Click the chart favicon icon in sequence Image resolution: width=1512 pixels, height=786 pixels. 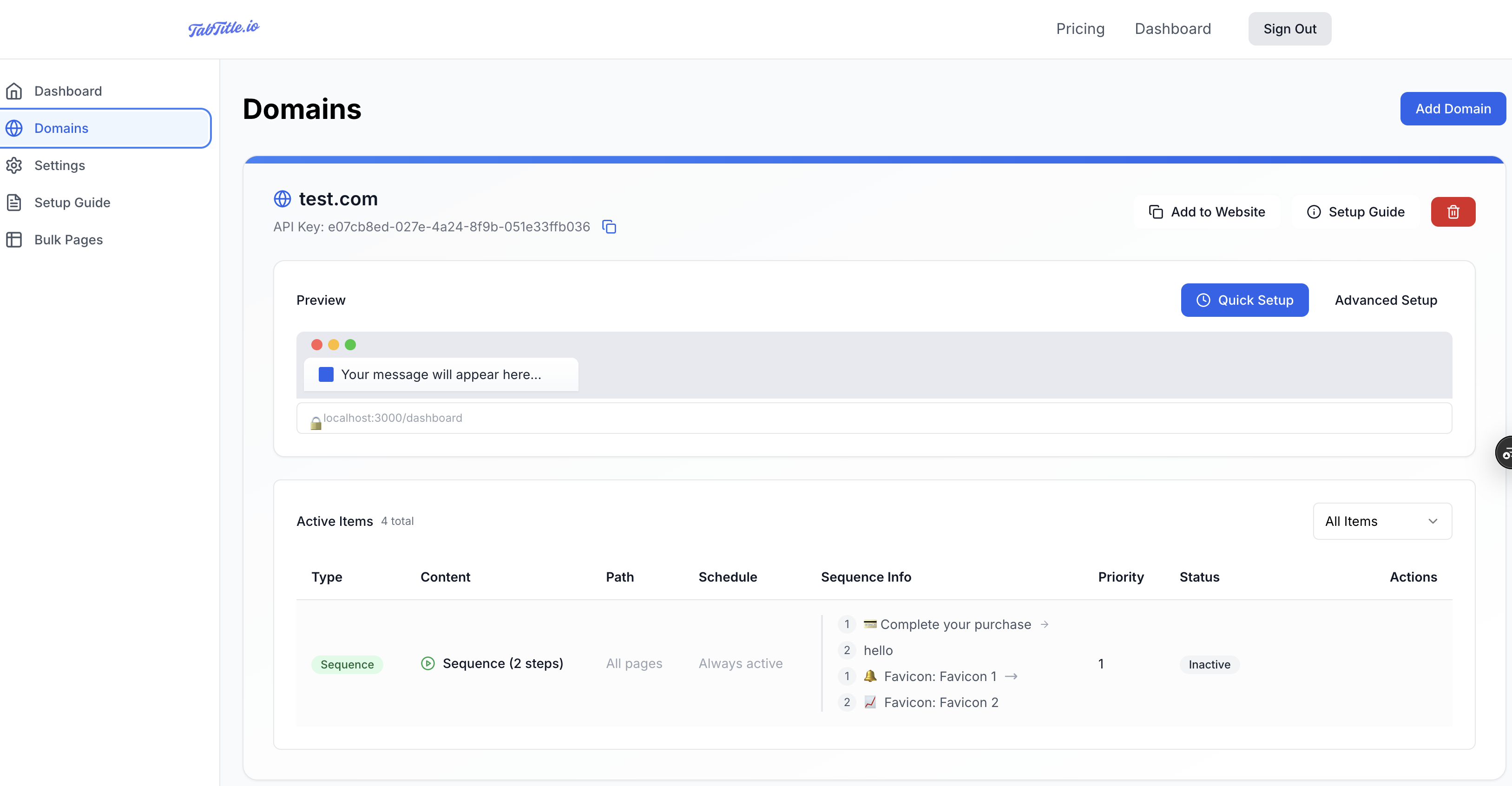tap(870, 702)
